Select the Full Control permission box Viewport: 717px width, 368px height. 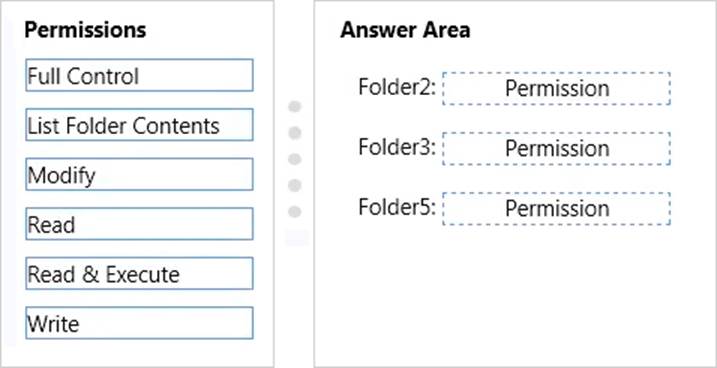pyautogui.click(x=139, y=75)
